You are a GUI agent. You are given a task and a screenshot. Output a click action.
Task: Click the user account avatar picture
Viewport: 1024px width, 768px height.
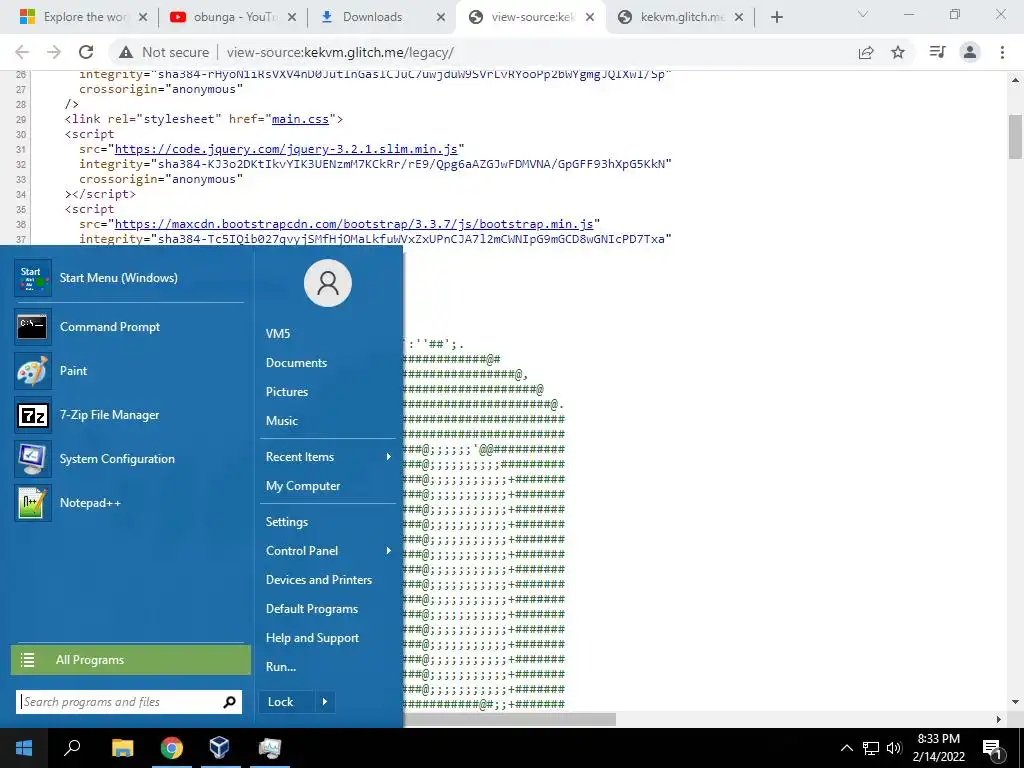pos(328,283)
